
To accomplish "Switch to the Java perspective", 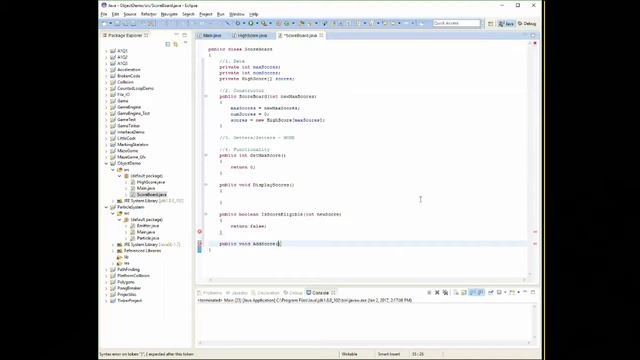I will [506, 24].
